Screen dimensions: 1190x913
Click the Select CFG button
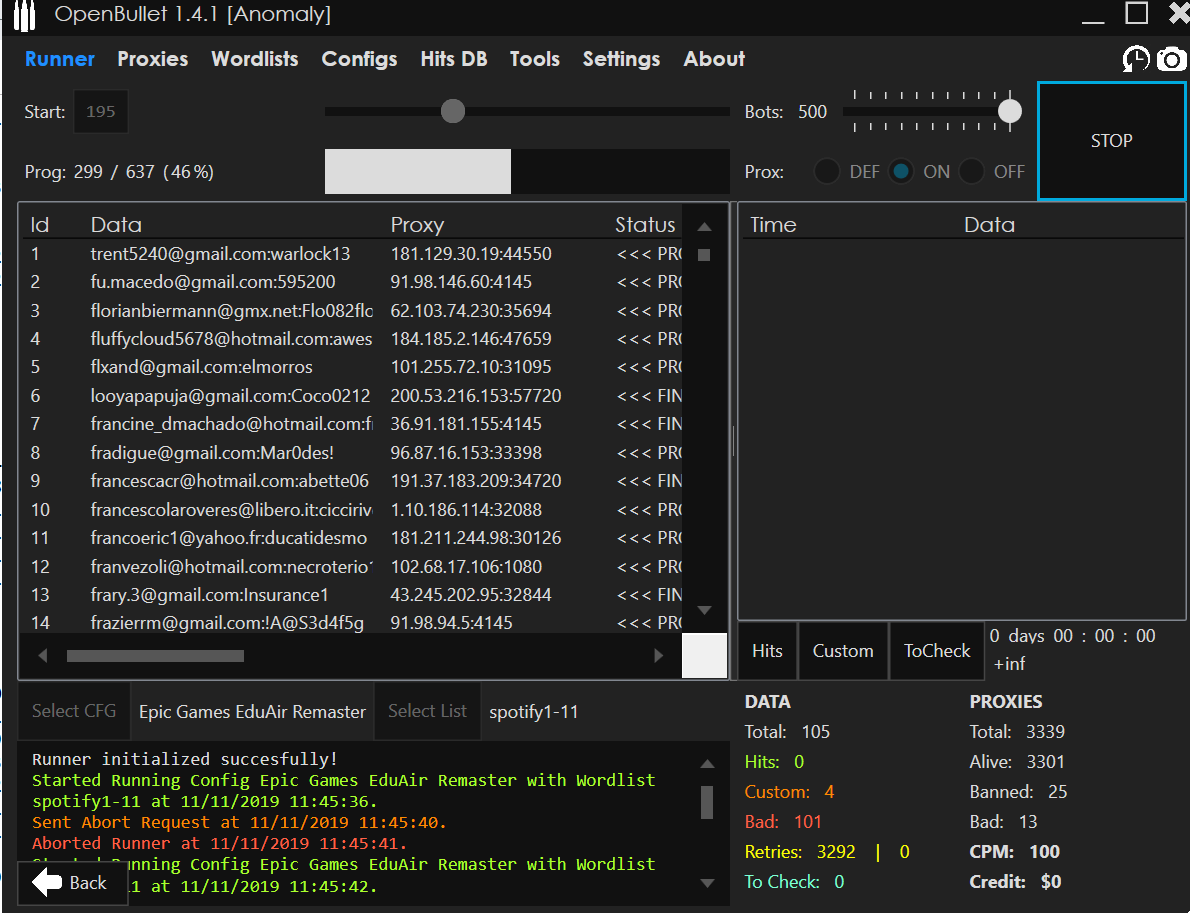[74, 711]
